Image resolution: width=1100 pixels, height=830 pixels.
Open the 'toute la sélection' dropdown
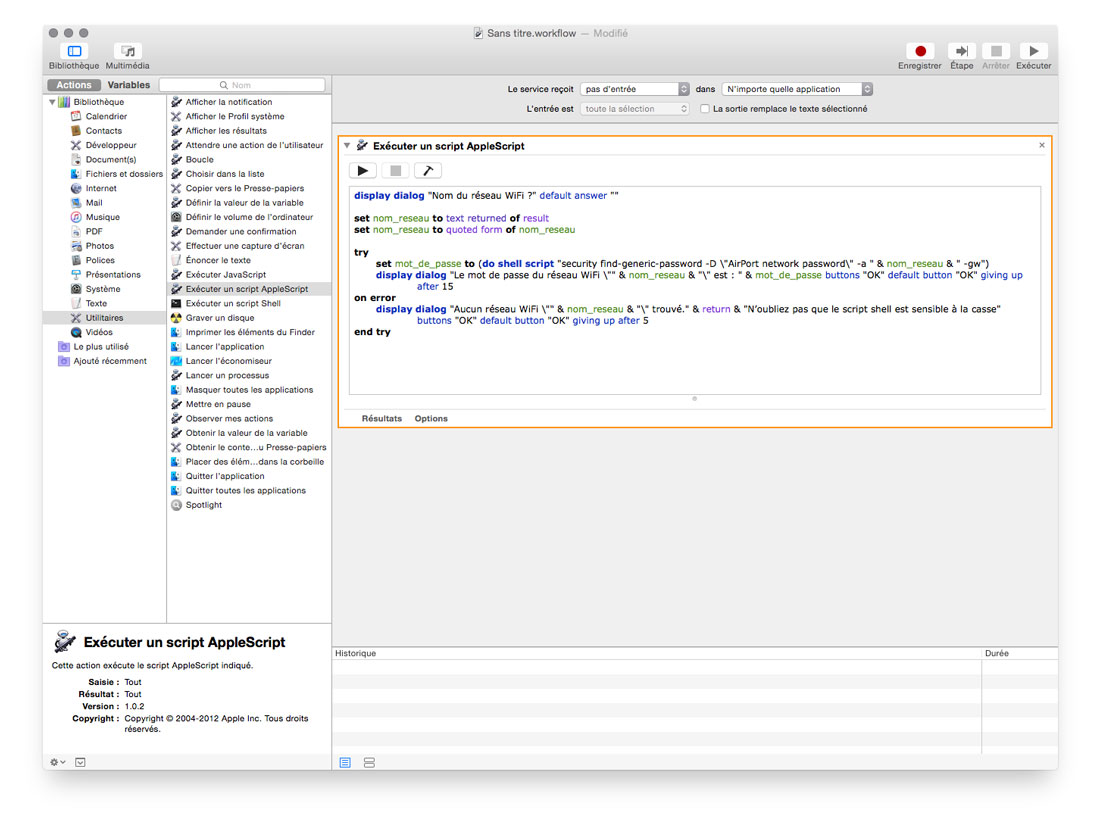point(635,109)
